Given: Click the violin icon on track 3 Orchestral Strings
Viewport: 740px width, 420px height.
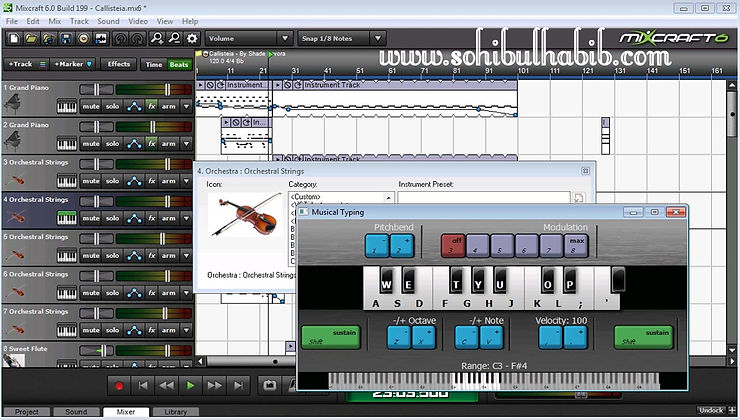Looking at the screenshot, I should pyautogui.click(x=17, y=180).
